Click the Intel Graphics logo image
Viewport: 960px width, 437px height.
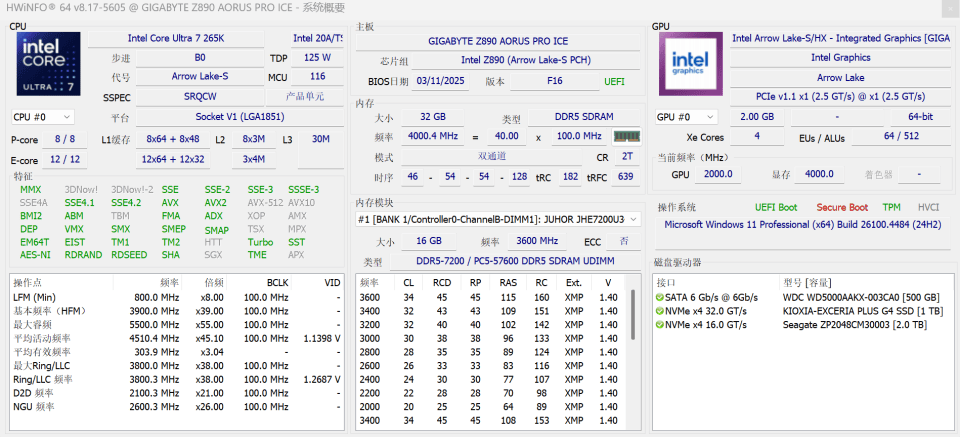[690, 65]
